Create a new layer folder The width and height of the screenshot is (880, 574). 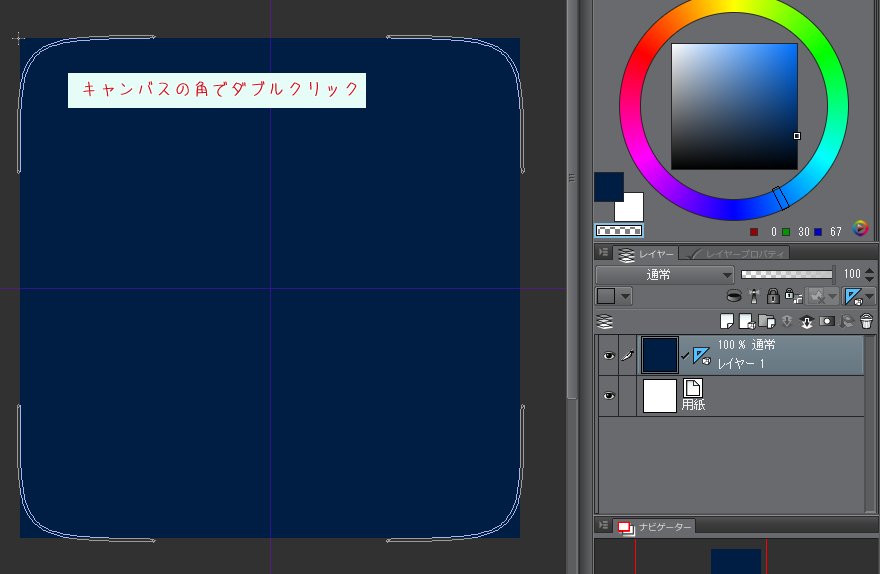(767, 321)
